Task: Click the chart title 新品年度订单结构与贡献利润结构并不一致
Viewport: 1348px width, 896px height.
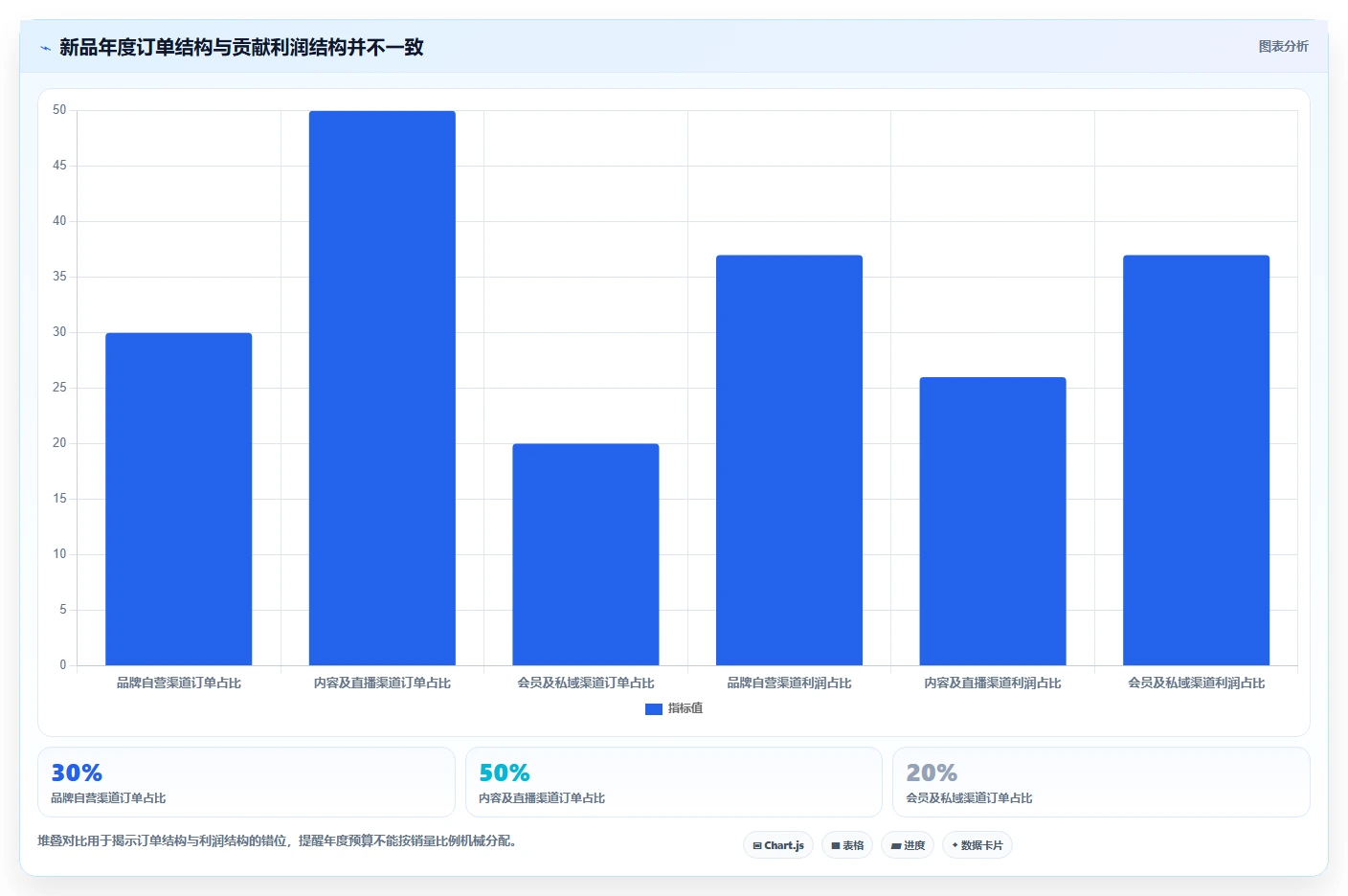Action: coord(241,47)
